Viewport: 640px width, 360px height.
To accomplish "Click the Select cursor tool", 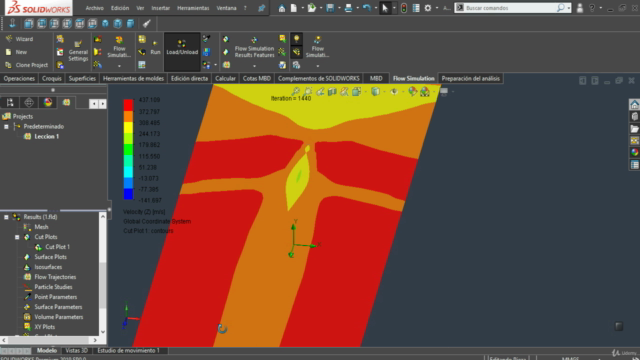I will [384, 8].
